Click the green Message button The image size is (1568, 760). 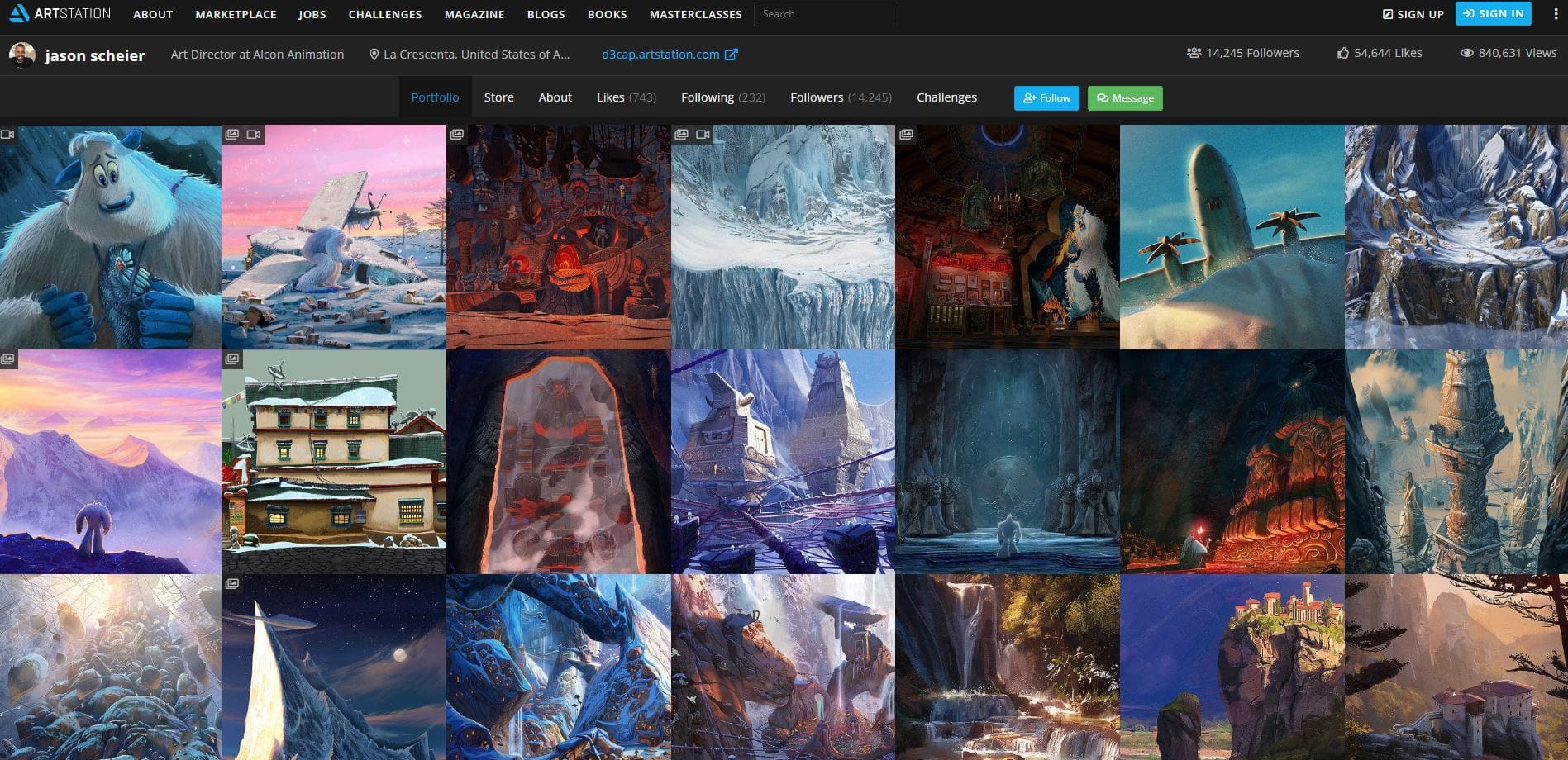point(1125,98)
